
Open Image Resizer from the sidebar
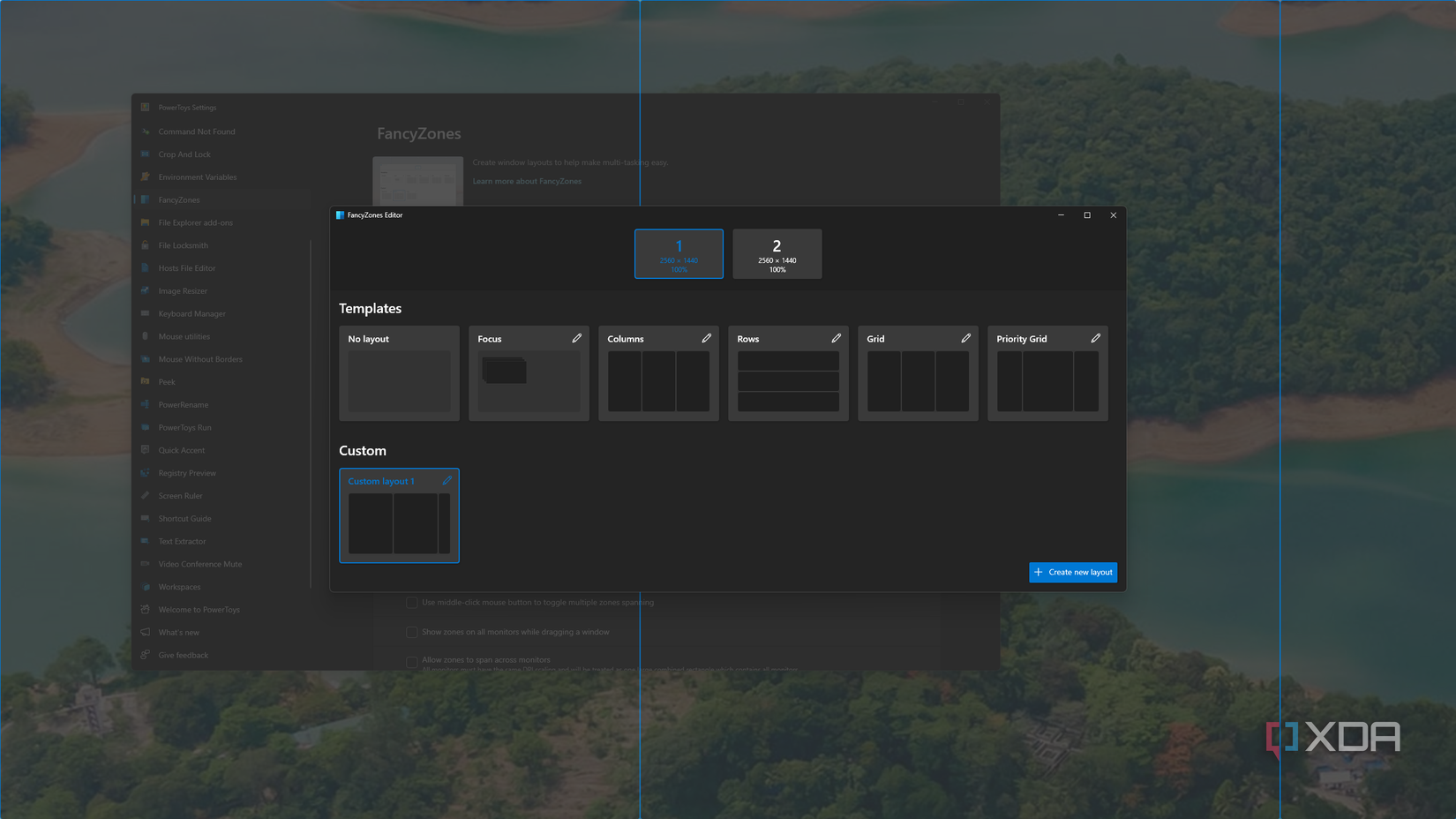click(x=183, y=290)
